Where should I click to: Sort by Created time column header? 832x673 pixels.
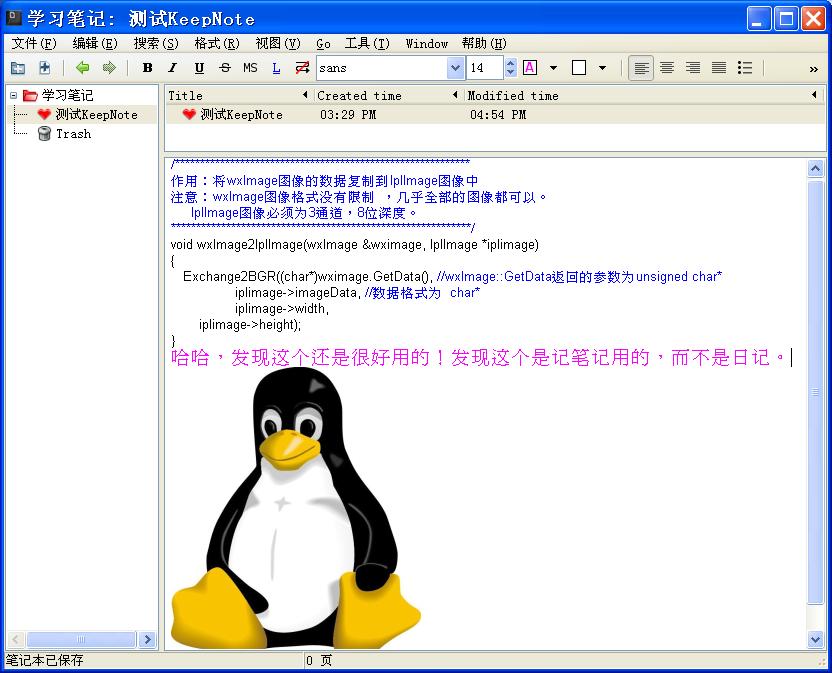pyautogui.click(x=388, y=96)
